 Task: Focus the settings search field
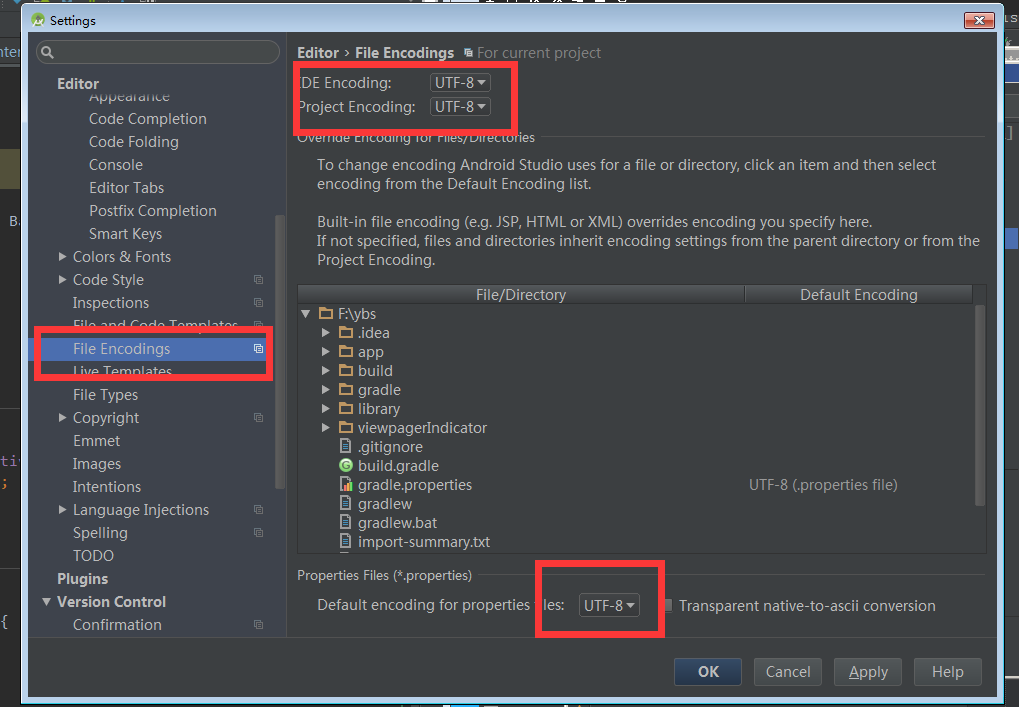point(158,53)
